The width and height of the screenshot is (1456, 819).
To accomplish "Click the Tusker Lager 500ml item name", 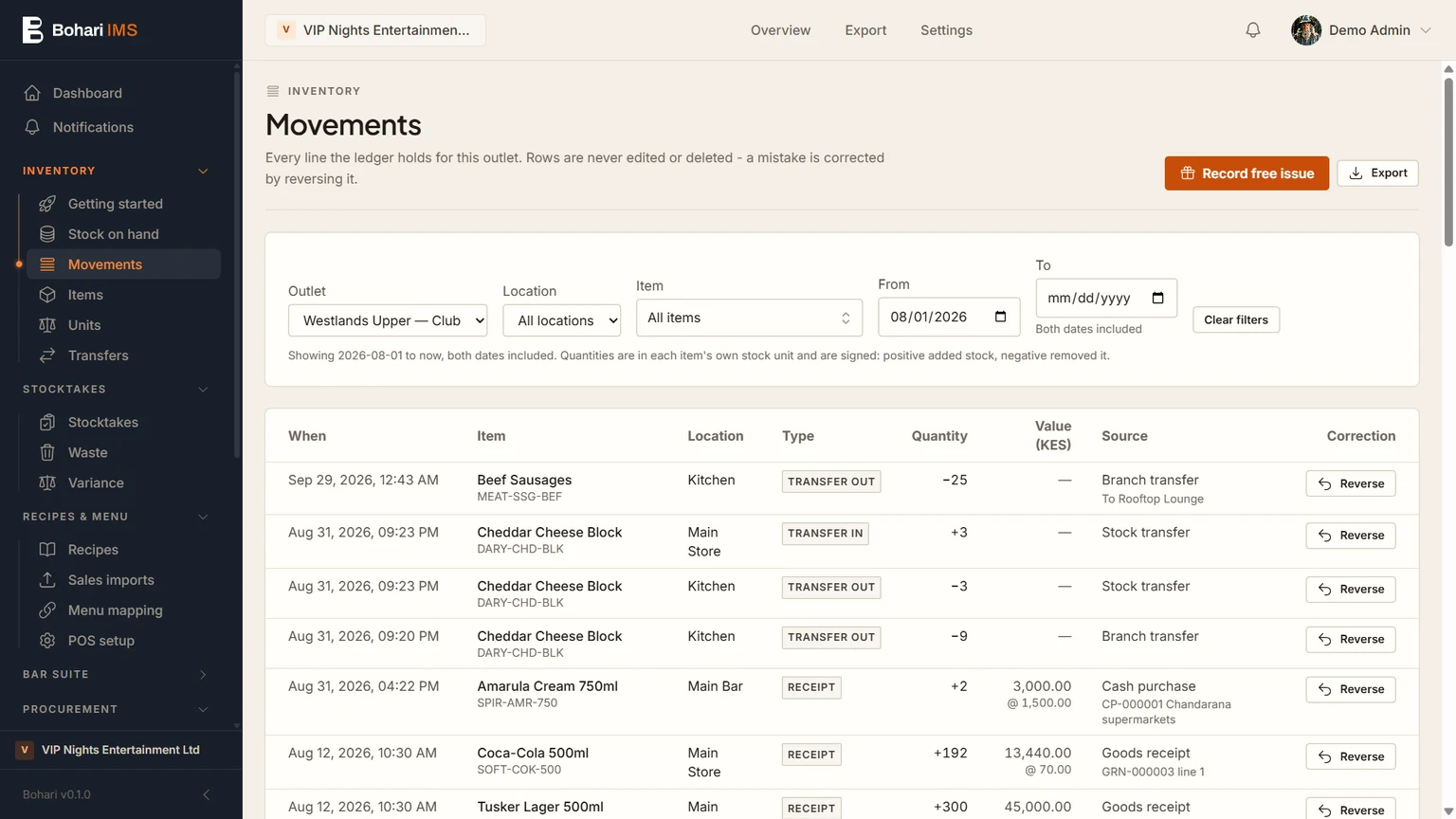I will [540, 807].
